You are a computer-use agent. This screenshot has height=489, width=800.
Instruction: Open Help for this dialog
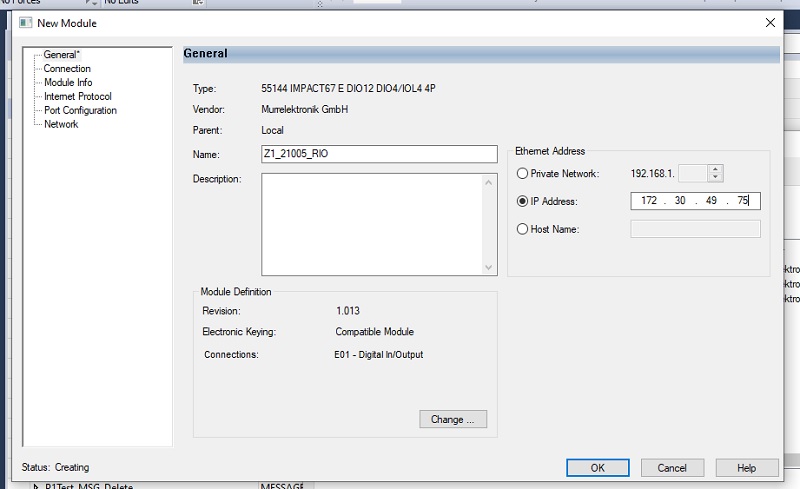point(746,468)
